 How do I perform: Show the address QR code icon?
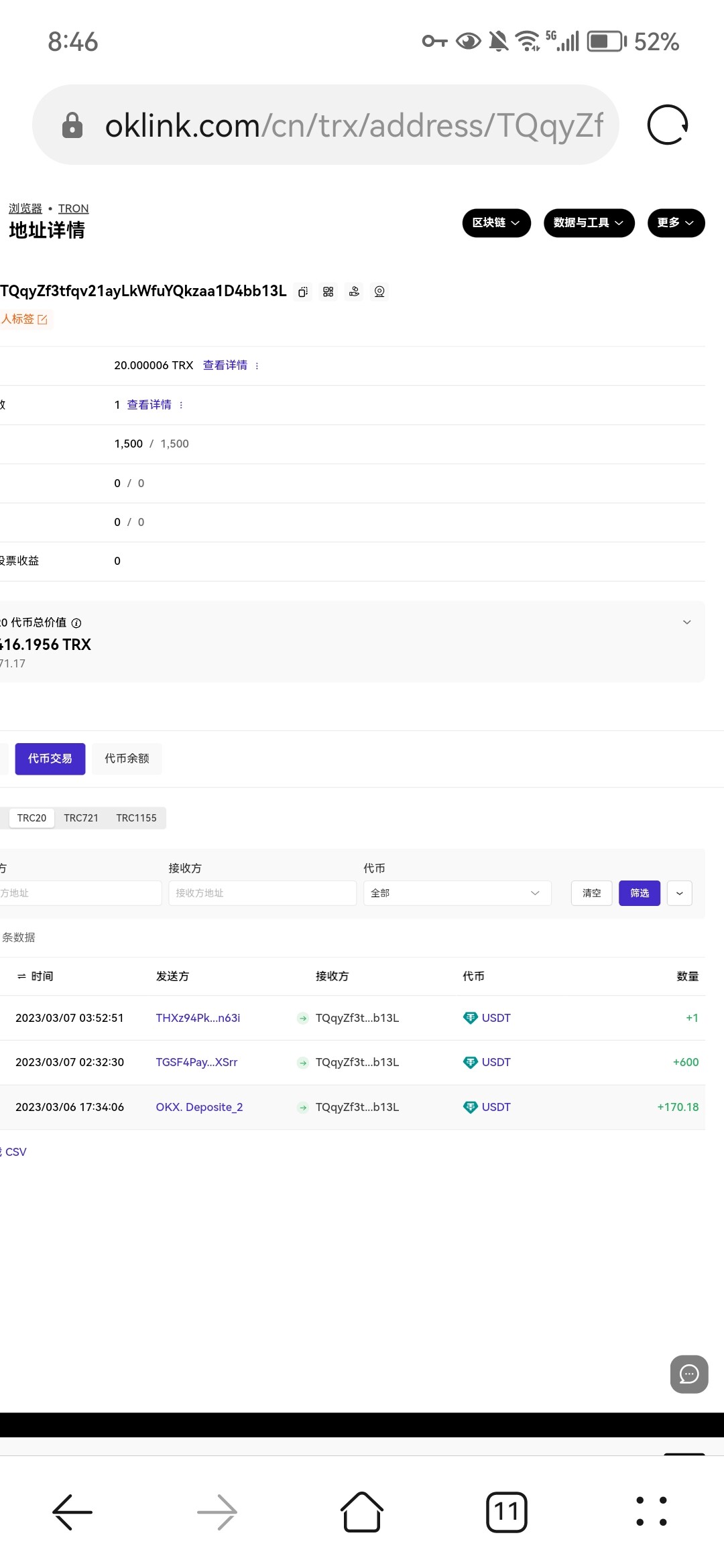point(328,291)
